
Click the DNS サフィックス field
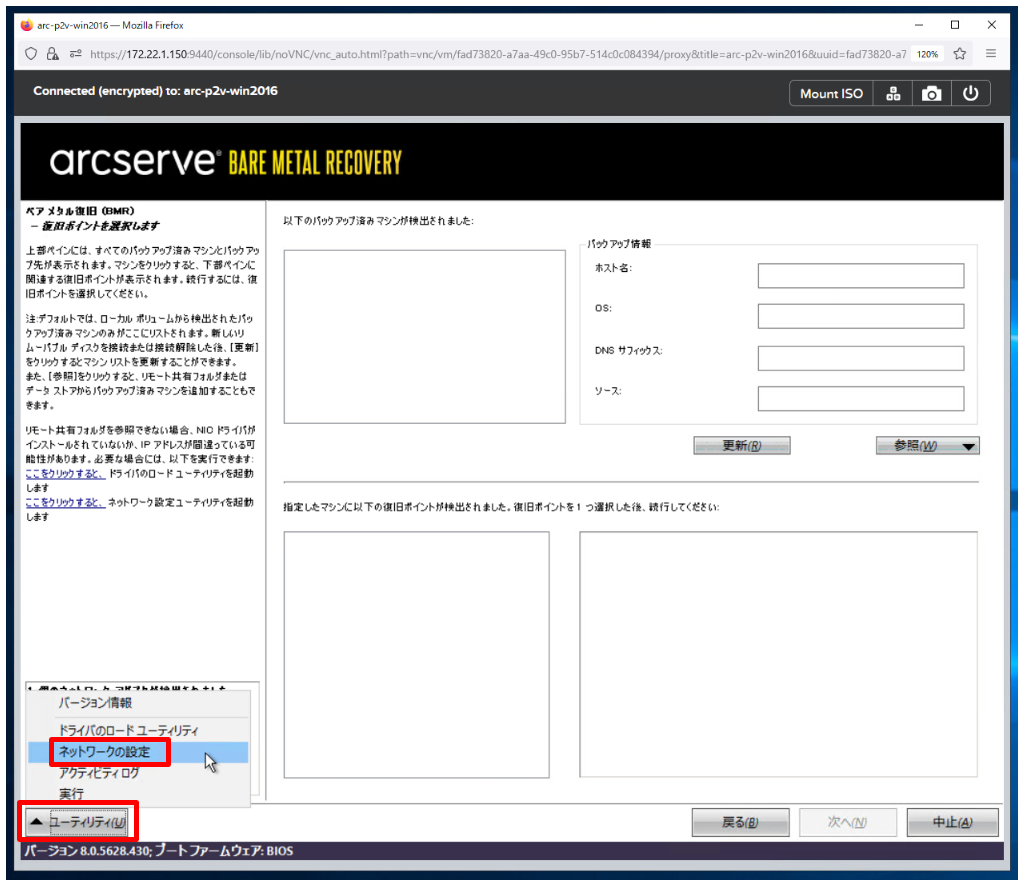[x=861, y=358]
